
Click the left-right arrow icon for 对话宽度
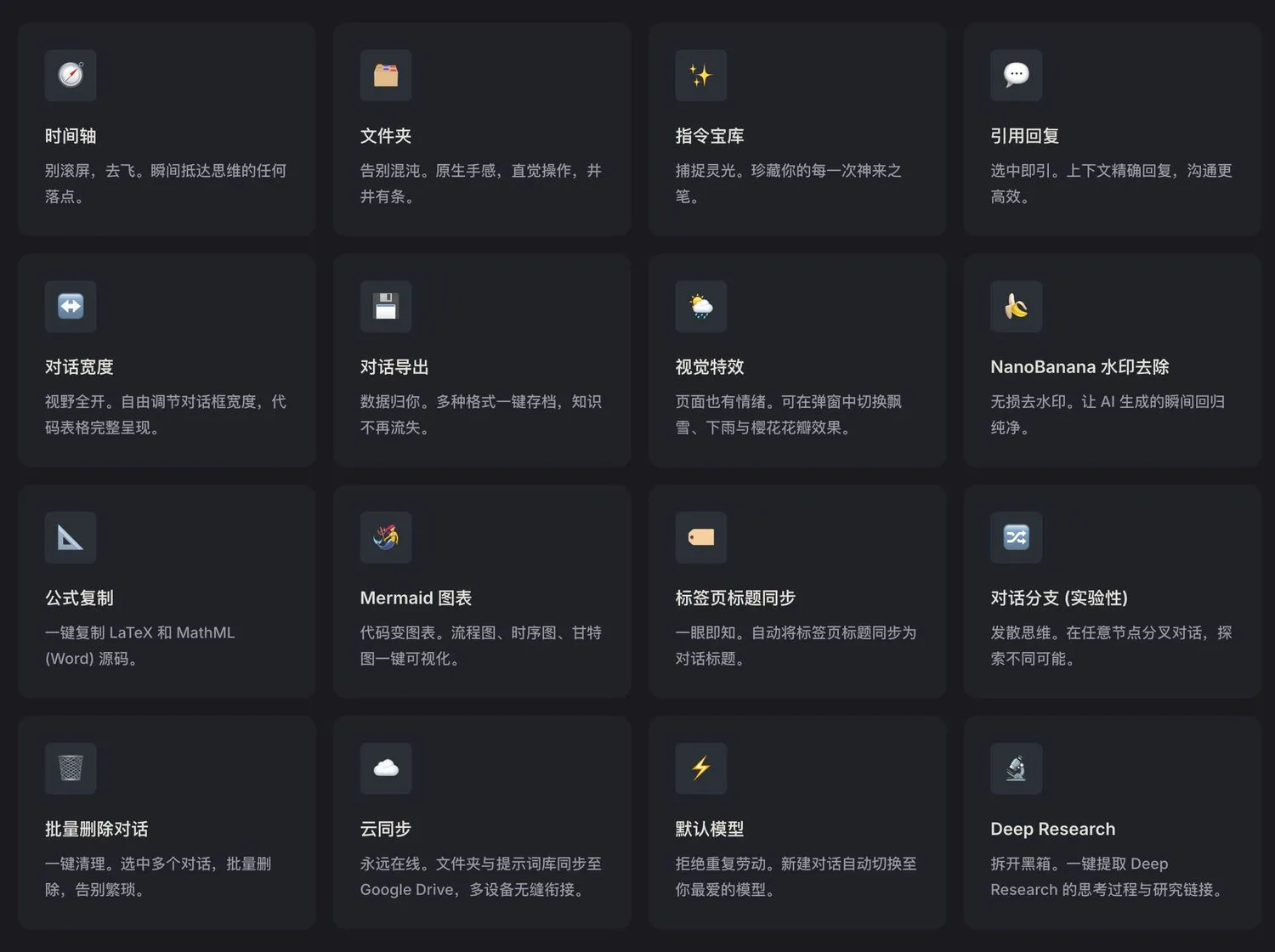pyautogui.click(x=71, y=306)
